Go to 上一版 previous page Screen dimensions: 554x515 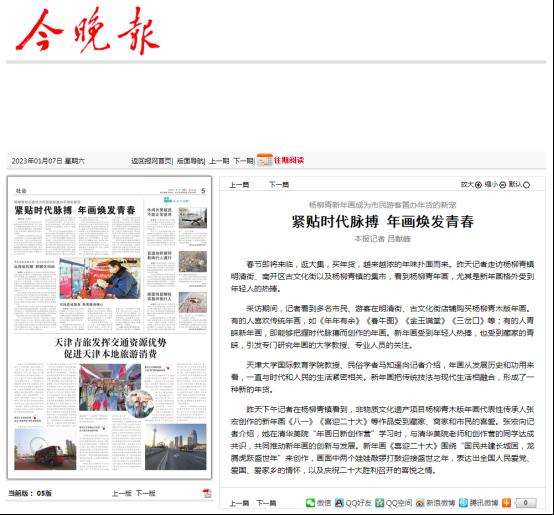[122, 493]
